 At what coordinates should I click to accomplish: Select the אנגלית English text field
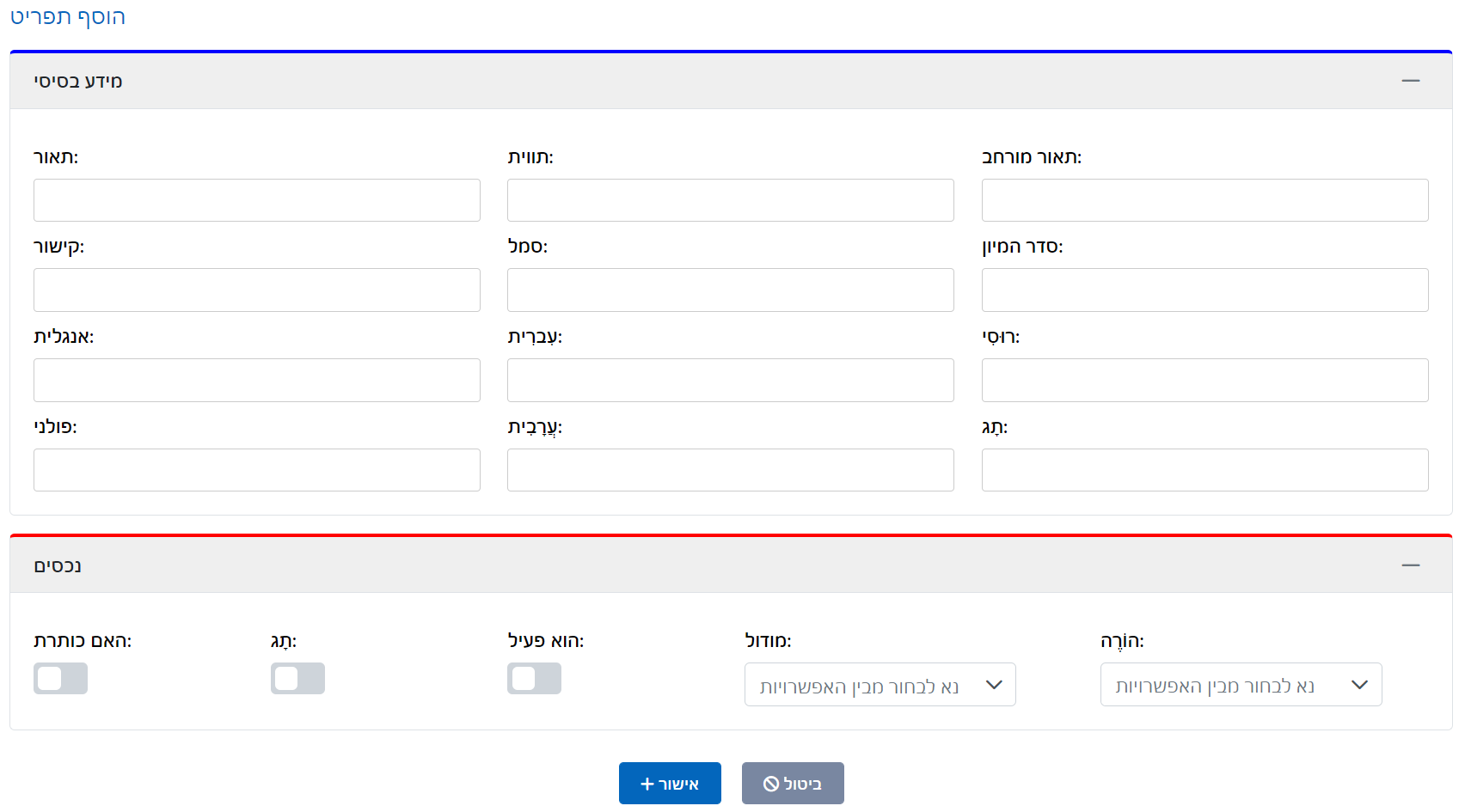tap(256, 380)
